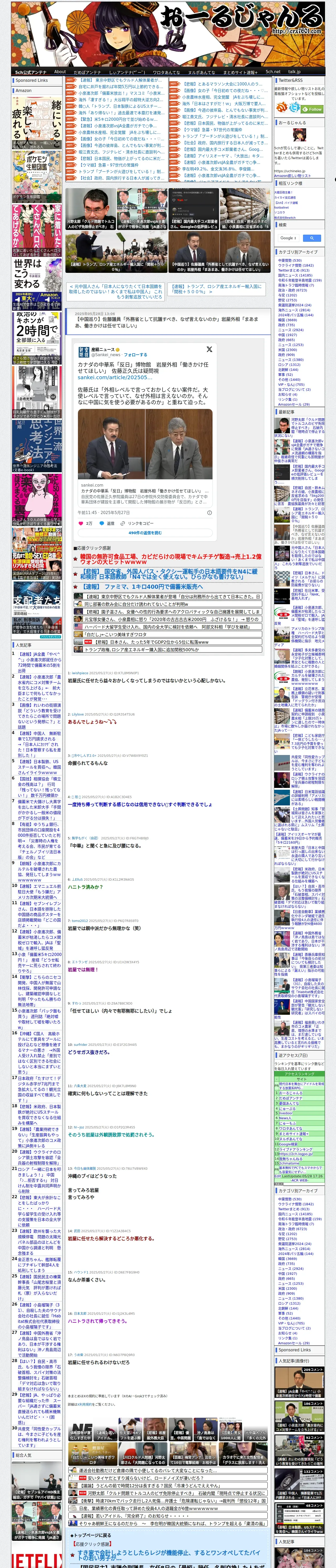
Task: Open category 国内ニュース (14185)
Action: (295, 275)
